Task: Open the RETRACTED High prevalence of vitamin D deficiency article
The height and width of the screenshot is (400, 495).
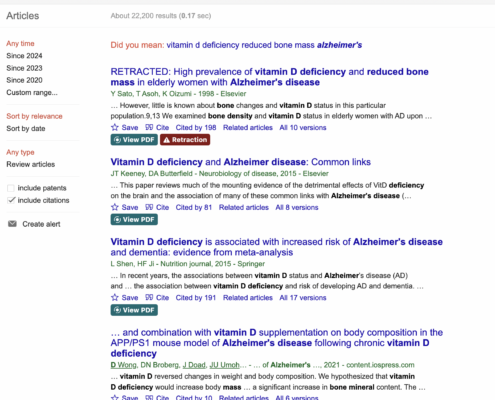Action: click(270, 77)
